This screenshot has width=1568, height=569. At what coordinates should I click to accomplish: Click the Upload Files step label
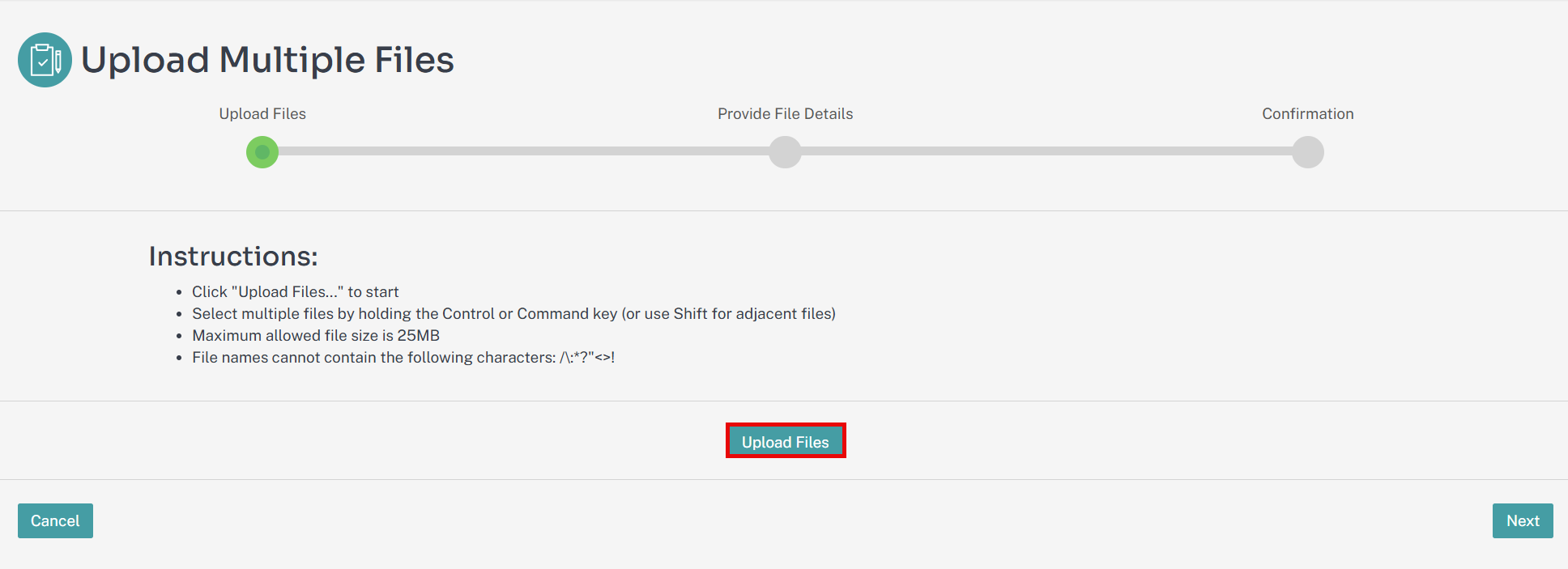(262, 114)
